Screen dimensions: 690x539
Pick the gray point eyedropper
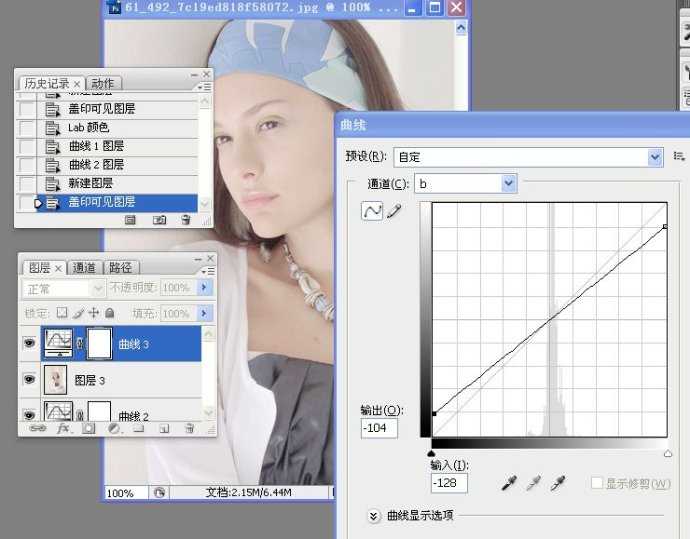(533, 483)
